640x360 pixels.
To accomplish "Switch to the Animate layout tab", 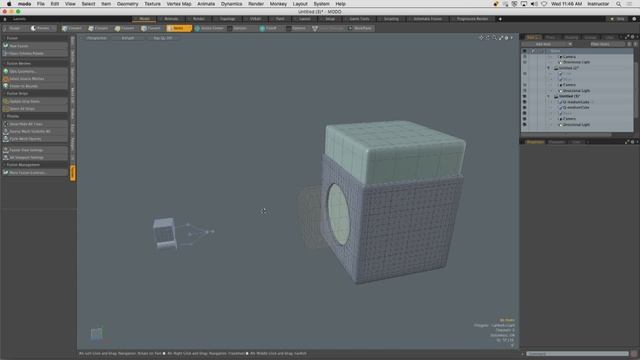I will click(171, 19).
